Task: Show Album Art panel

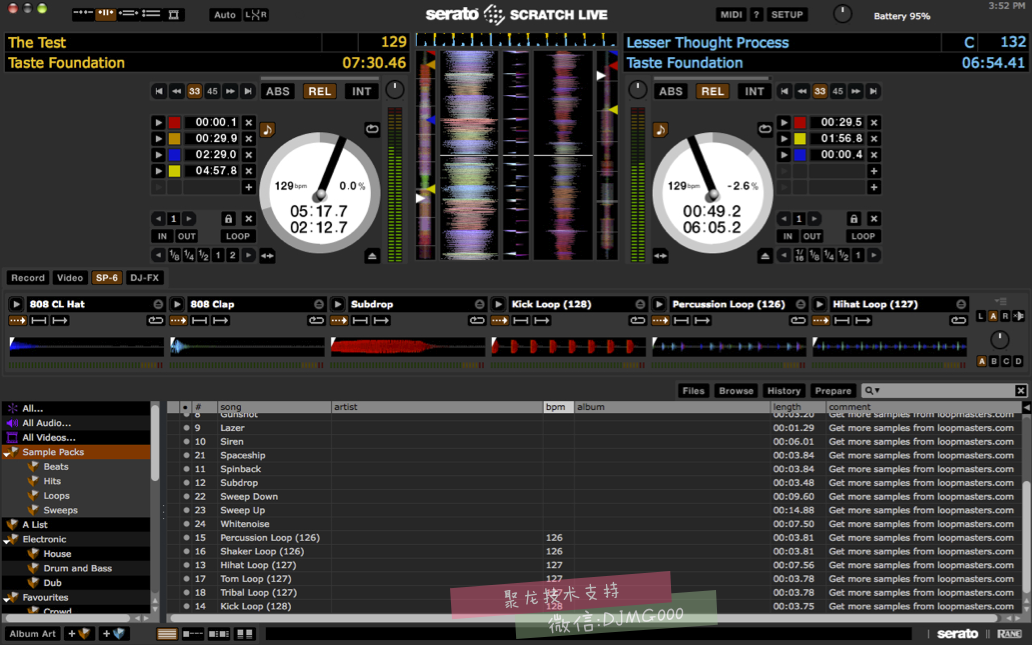Action: click(32, 634)
